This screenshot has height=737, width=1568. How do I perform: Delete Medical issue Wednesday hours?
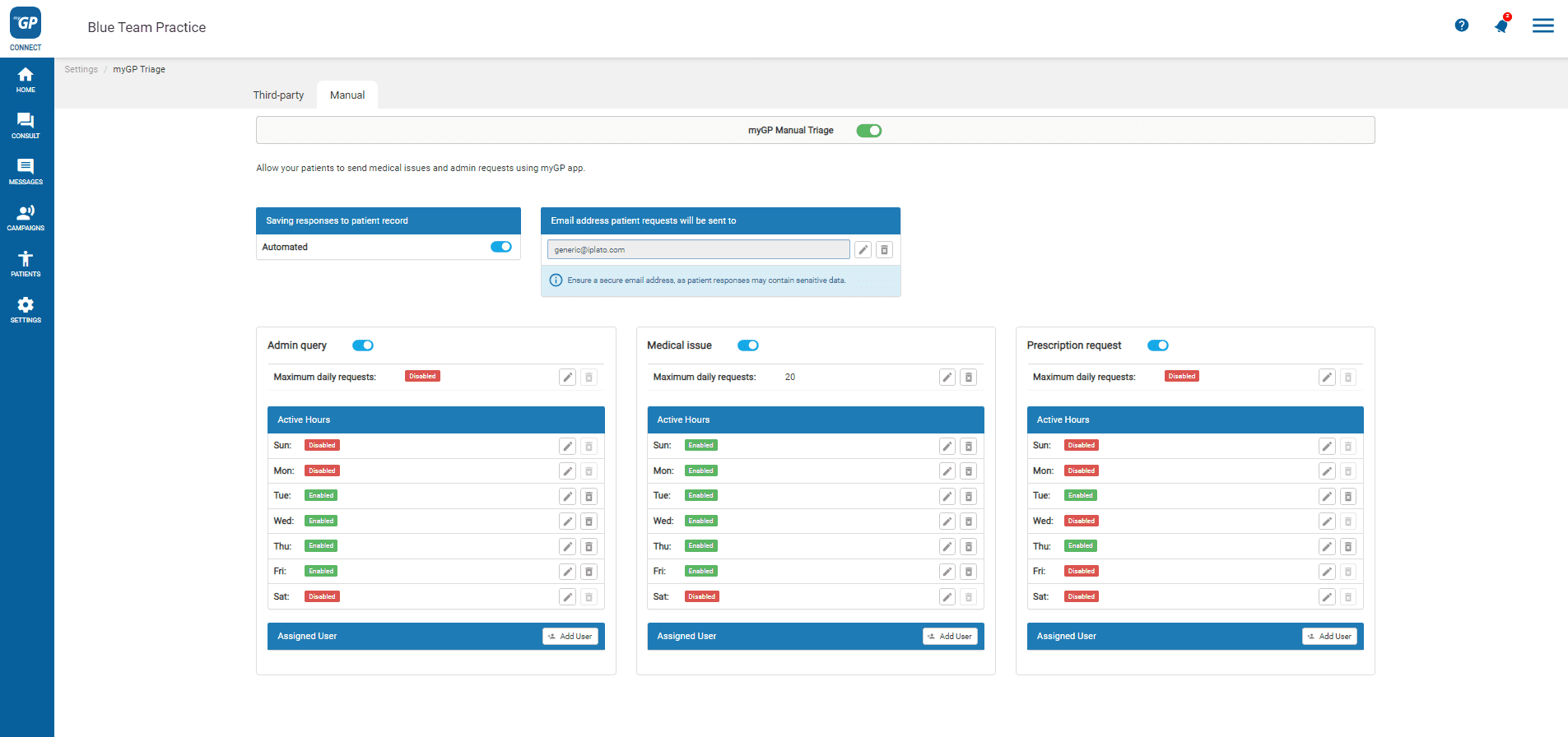969,521
